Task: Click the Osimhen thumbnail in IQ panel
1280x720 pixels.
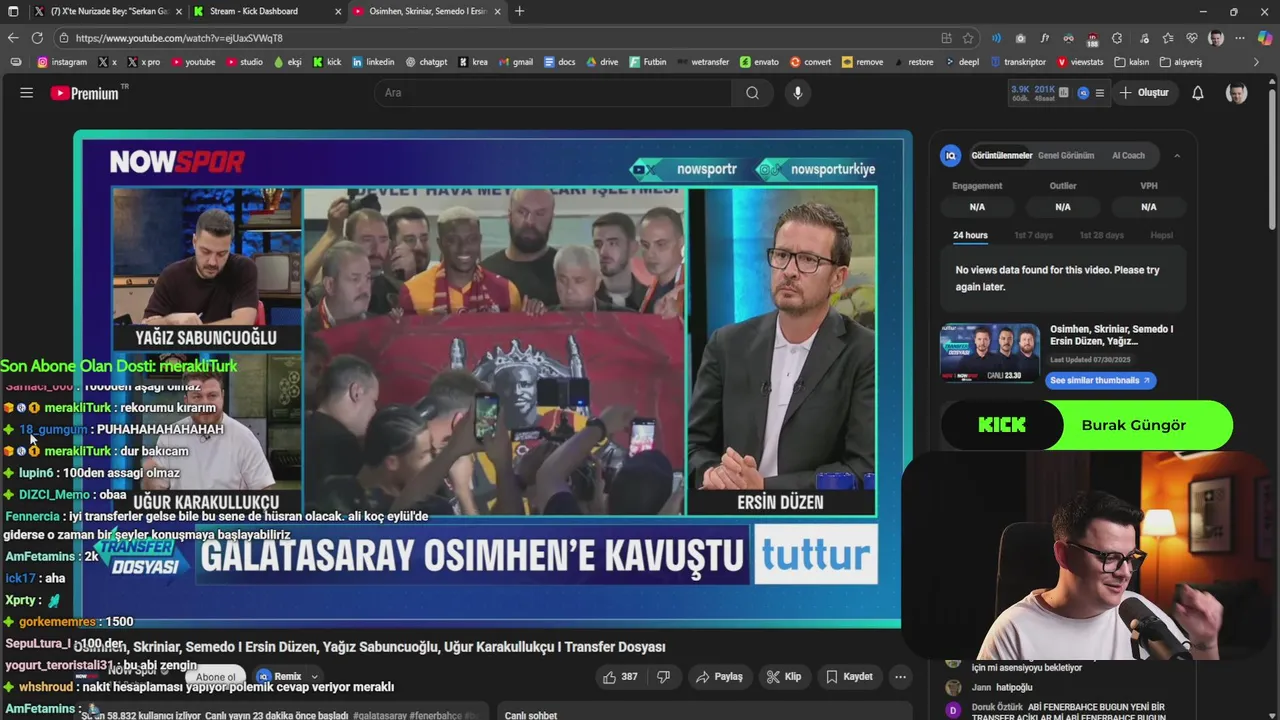Action: click(989, 352)
